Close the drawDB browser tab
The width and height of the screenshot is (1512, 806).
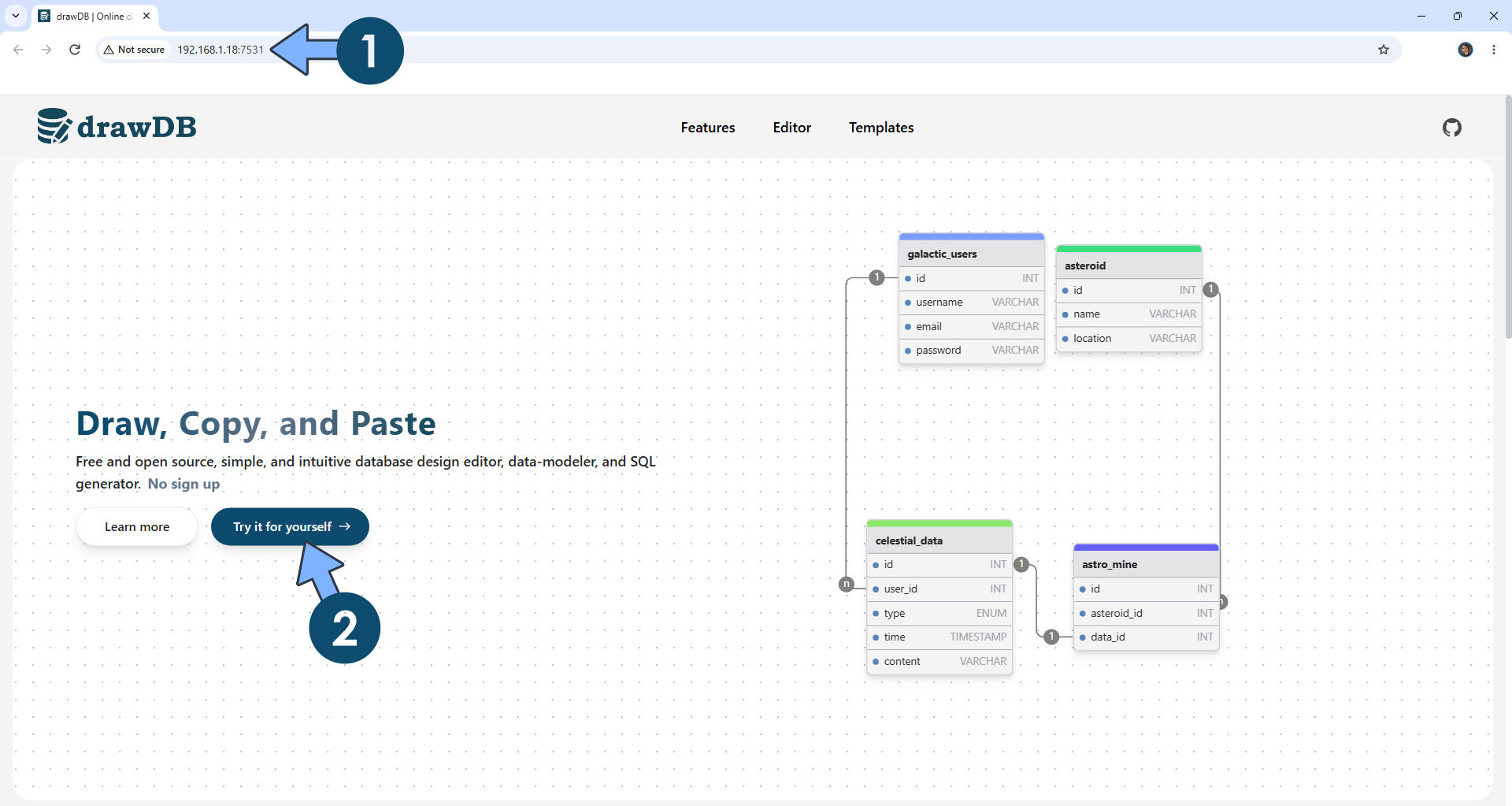146,16
